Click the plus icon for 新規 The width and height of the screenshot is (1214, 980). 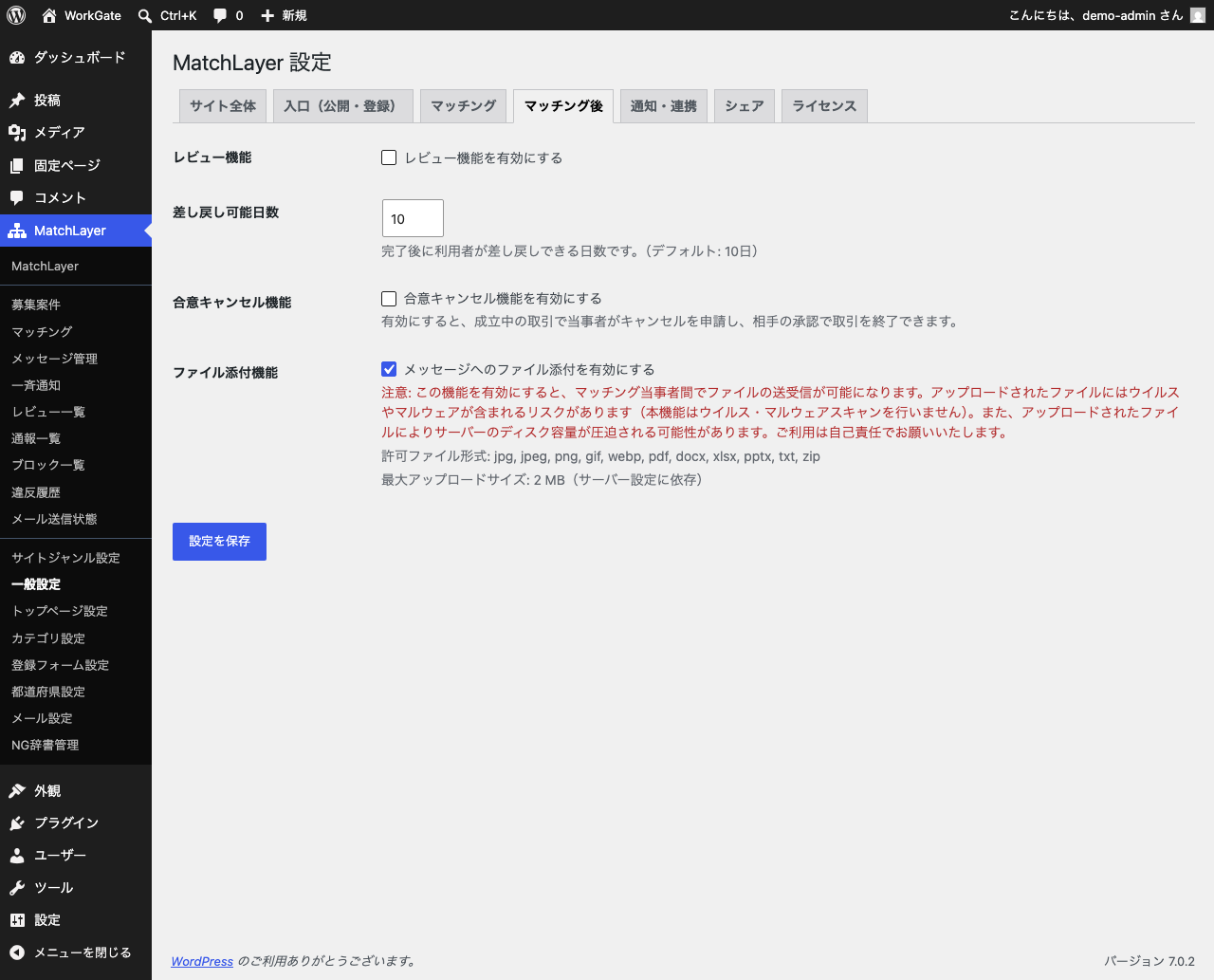pos(267,16)
